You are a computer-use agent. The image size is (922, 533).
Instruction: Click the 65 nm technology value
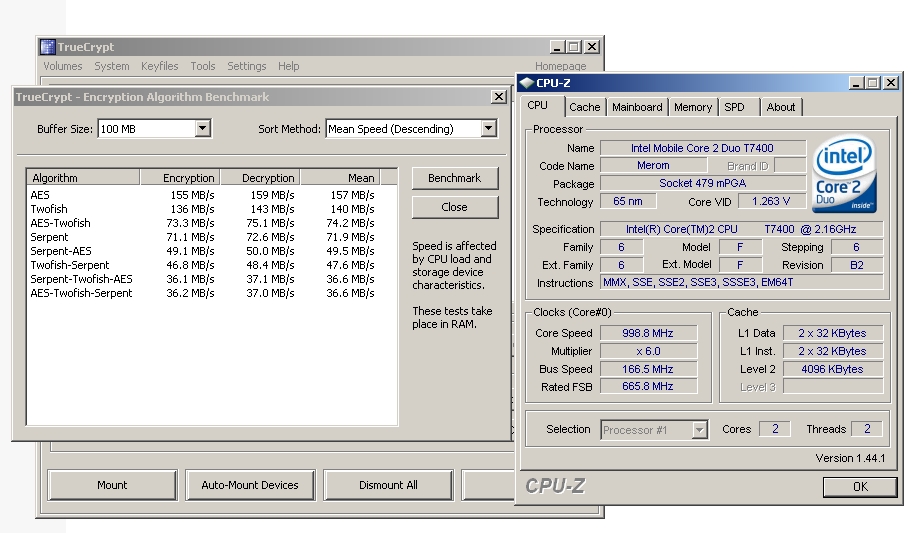click(x=628, y=201)
